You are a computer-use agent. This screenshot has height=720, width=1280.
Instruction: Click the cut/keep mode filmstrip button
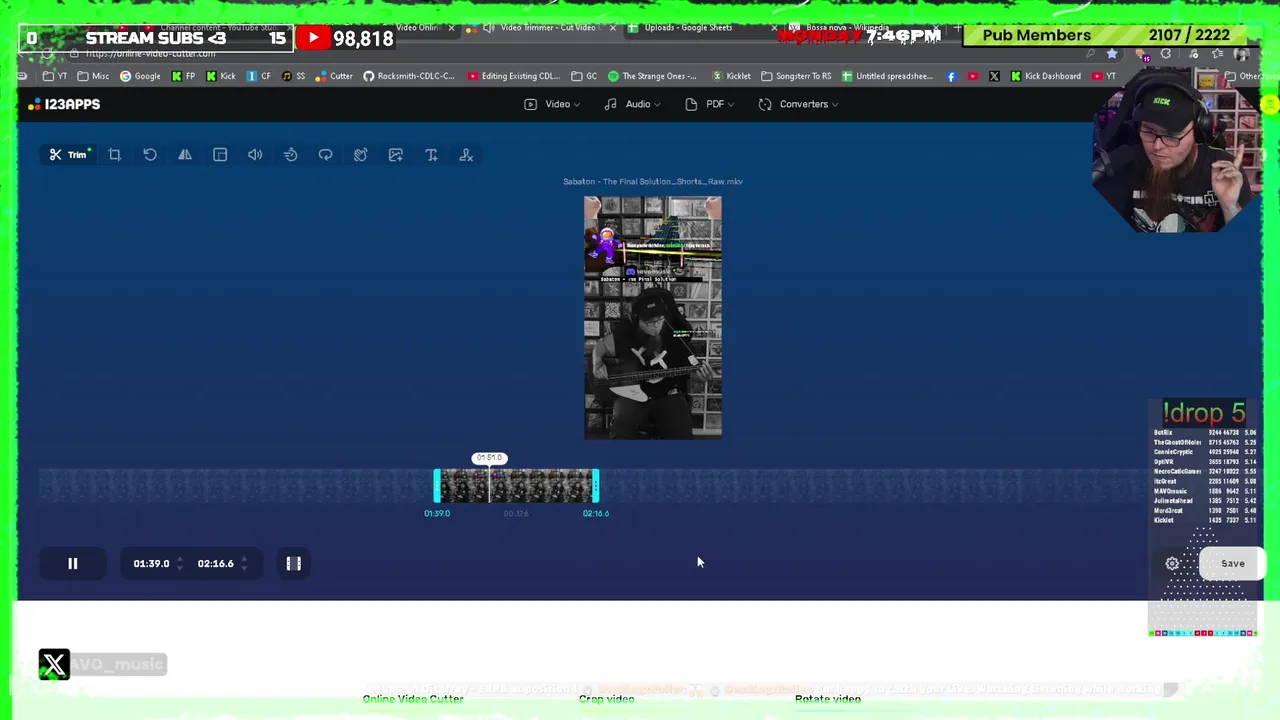(x=294, y=564)
